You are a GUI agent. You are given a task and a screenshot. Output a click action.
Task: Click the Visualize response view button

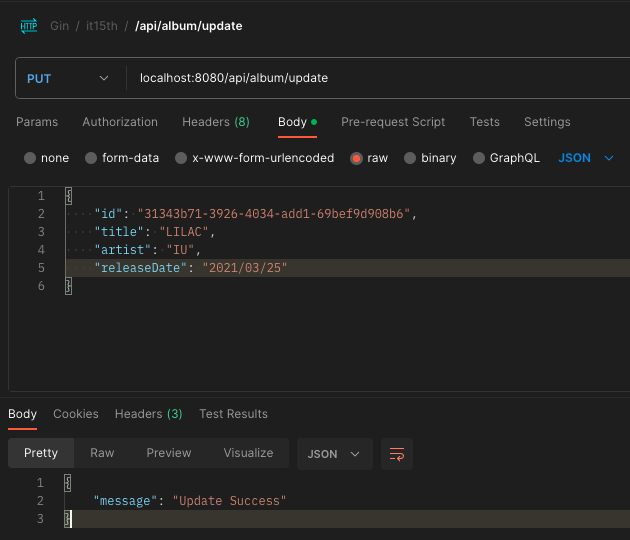pos(248,453)
